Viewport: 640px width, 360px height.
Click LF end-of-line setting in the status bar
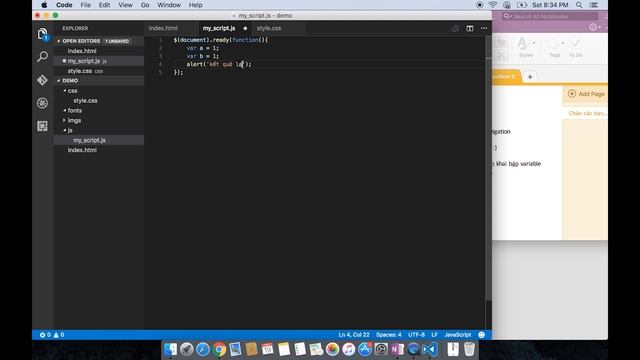tap(434, 335)
